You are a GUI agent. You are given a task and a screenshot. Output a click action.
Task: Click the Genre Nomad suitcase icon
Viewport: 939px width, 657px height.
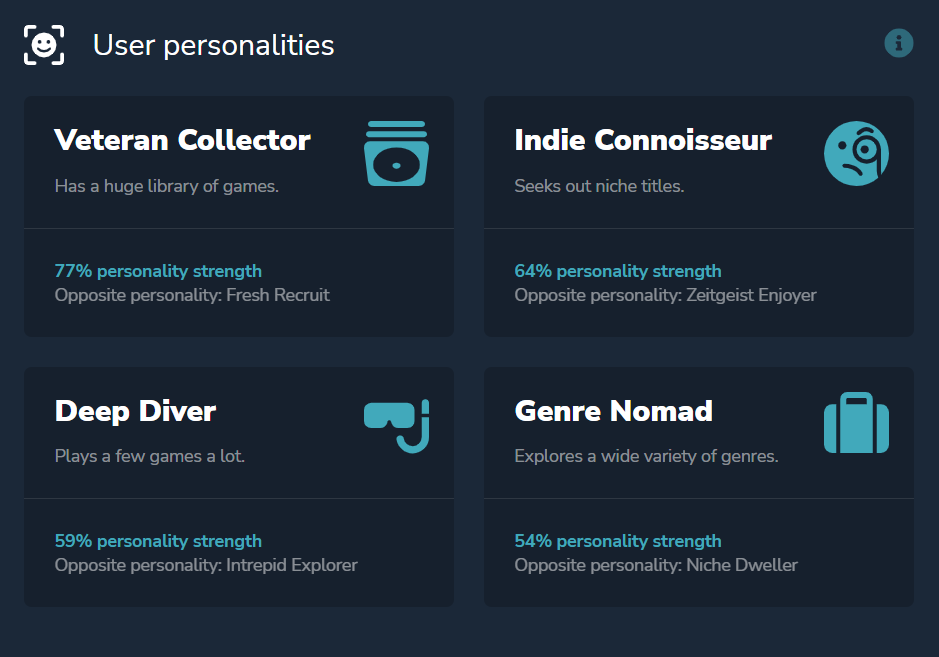pyautogui.click(x=856, y=424)
